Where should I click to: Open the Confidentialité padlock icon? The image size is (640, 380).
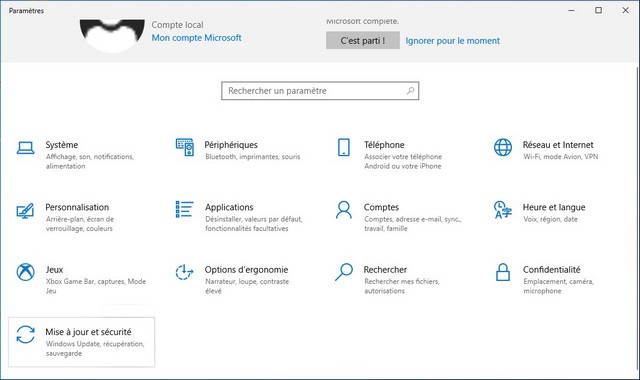coord(503,272)
